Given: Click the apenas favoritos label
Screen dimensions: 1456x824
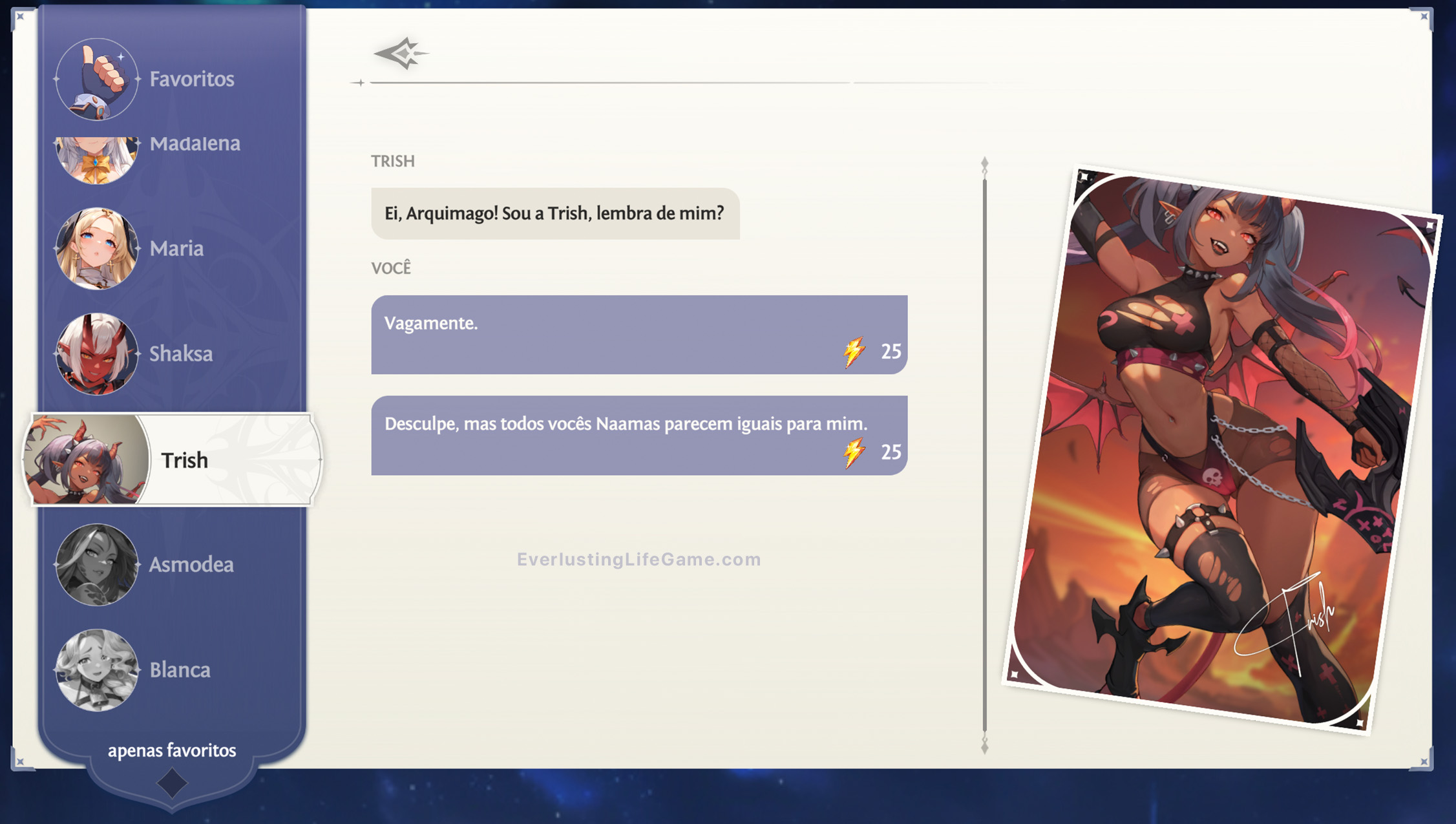Looking at the screenshot, I should pos(172,750).
